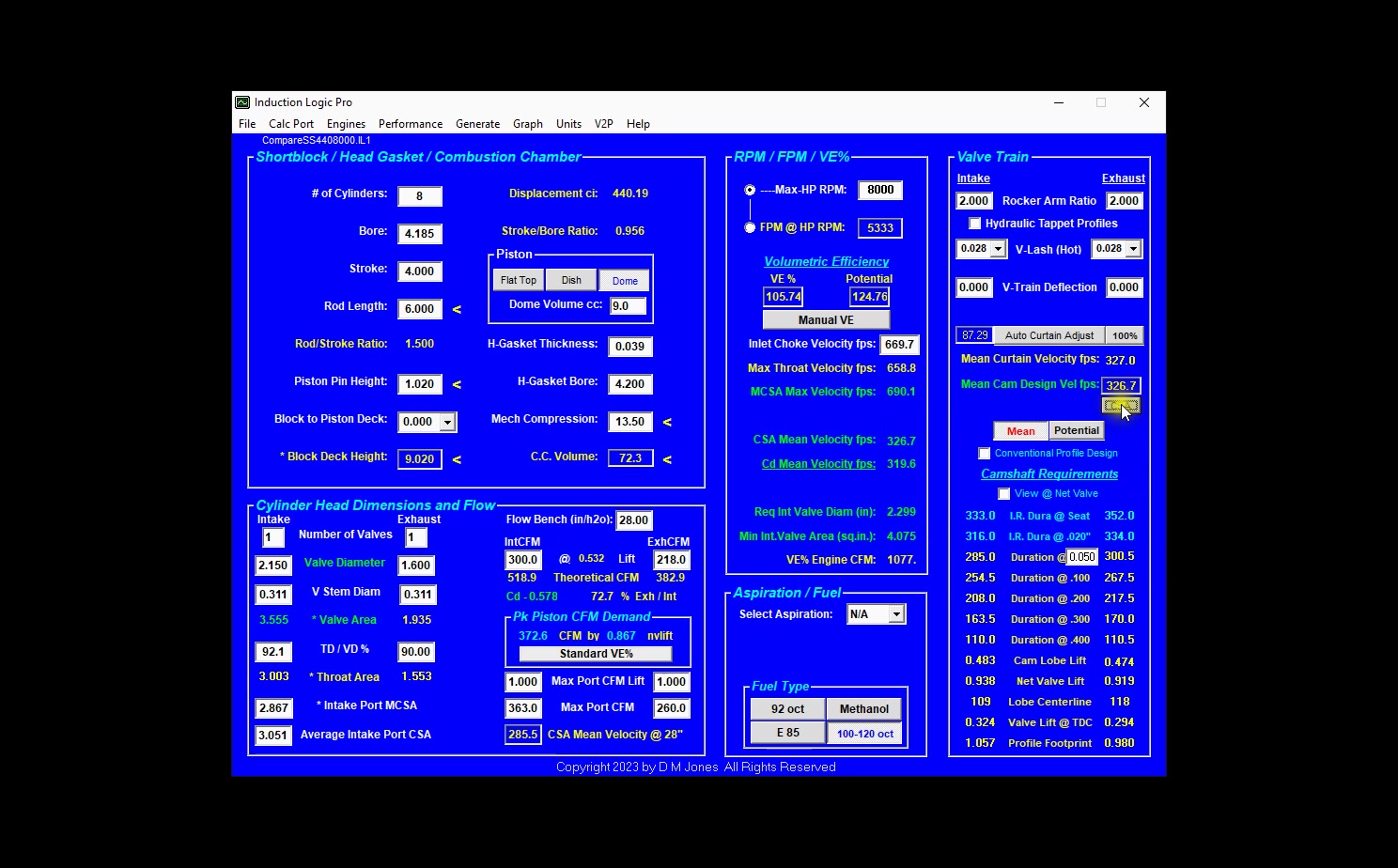Open the Performance menu
Screen dimensions: 1398x868
pyautogui.click(x=411, y=124)
